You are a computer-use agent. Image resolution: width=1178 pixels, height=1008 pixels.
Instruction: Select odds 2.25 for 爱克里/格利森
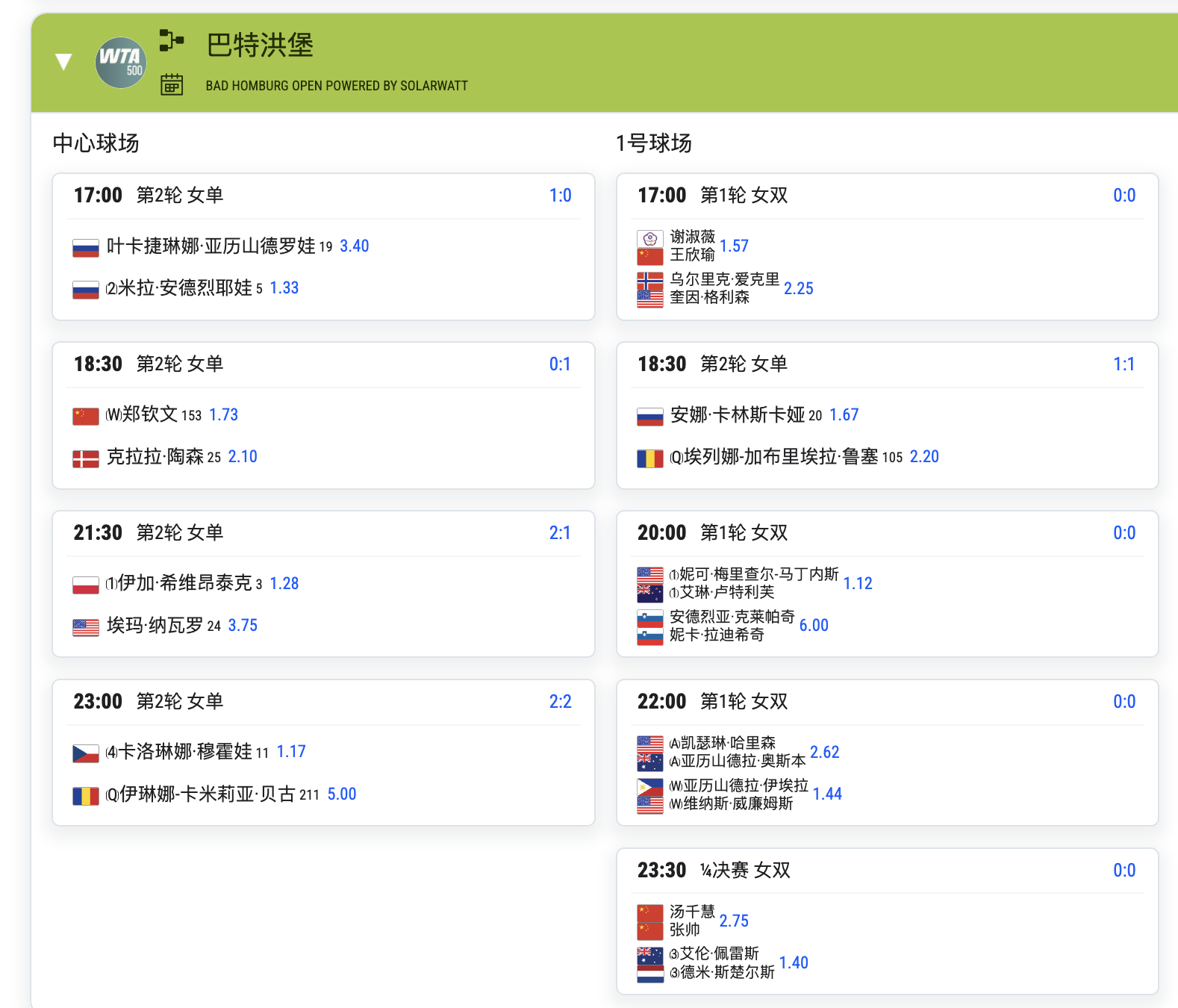tap(799, 288)
